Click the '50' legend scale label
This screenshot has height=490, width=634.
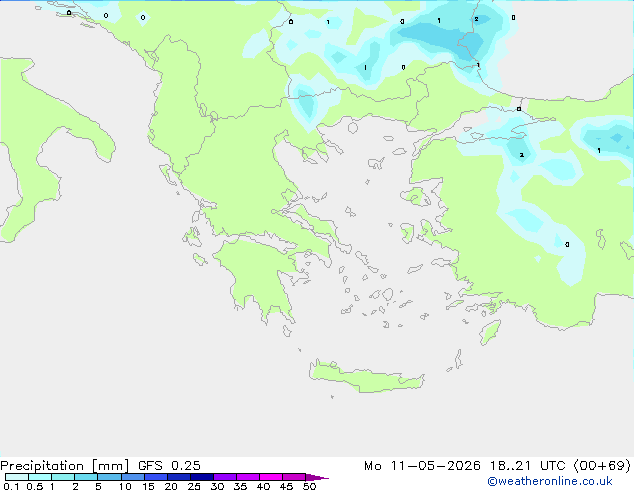click(309, 486)
